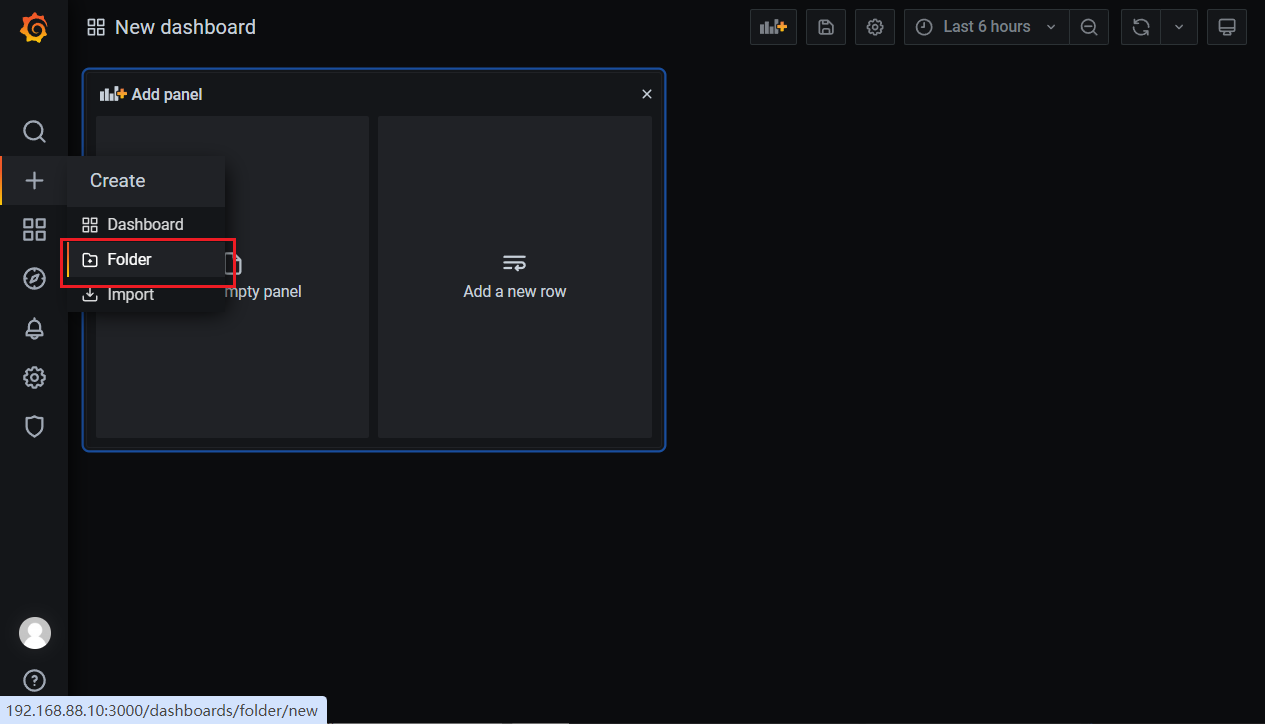The width and height of the screenshot is (1265, 724).
Task: Open the Dashboards four-squares sidebar icon
Action: click(x=34, y=230)
